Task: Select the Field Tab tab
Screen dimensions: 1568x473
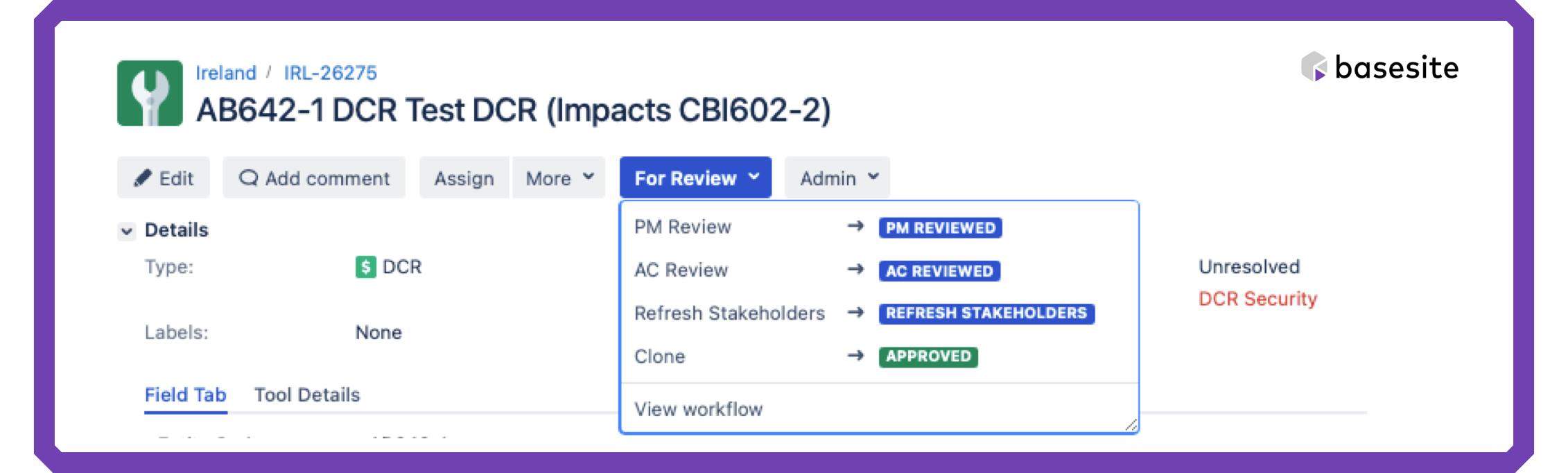Action: point(185,395)
